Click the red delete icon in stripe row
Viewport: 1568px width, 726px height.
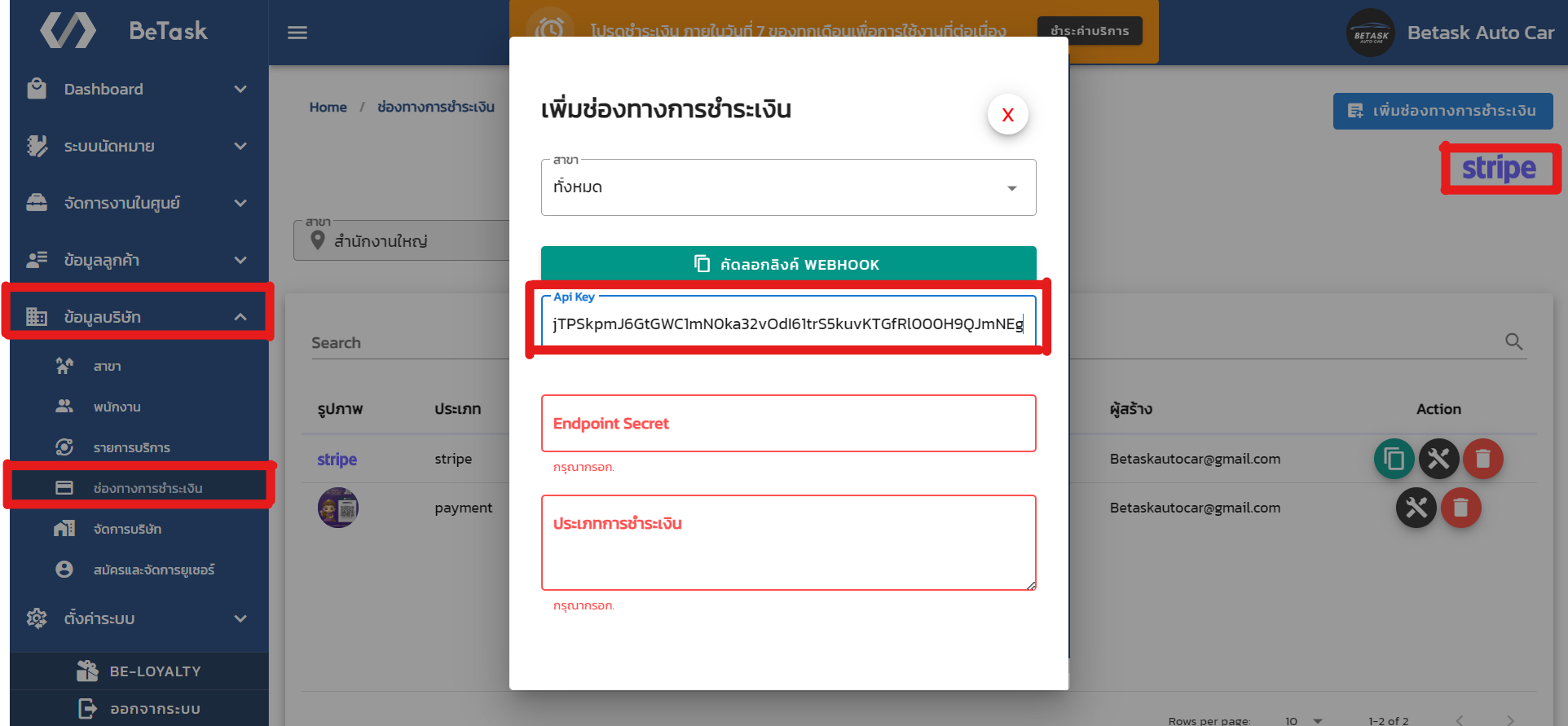(1482, 459)
